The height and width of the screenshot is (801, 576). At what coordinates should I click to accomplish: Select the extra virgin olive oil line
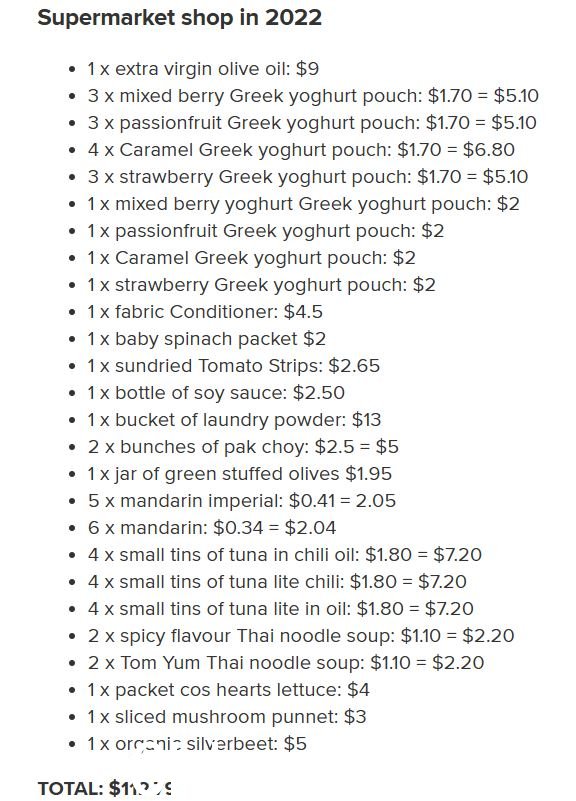coord(203,69)
